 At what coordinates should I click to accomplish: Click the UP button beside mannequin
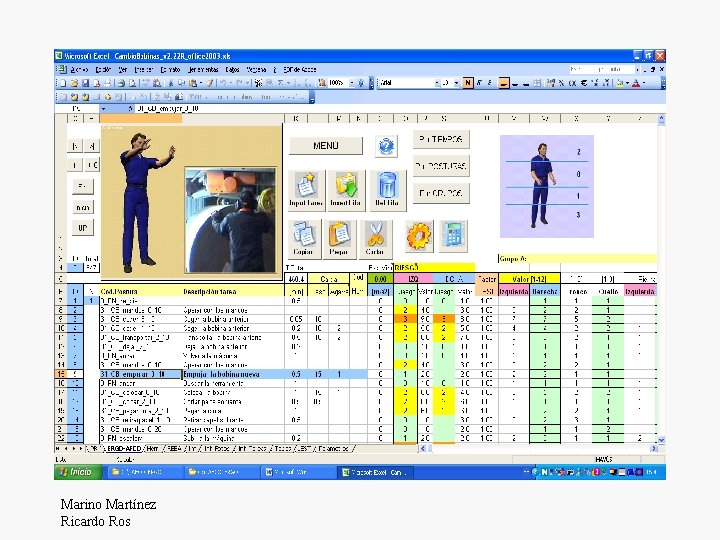83,228
